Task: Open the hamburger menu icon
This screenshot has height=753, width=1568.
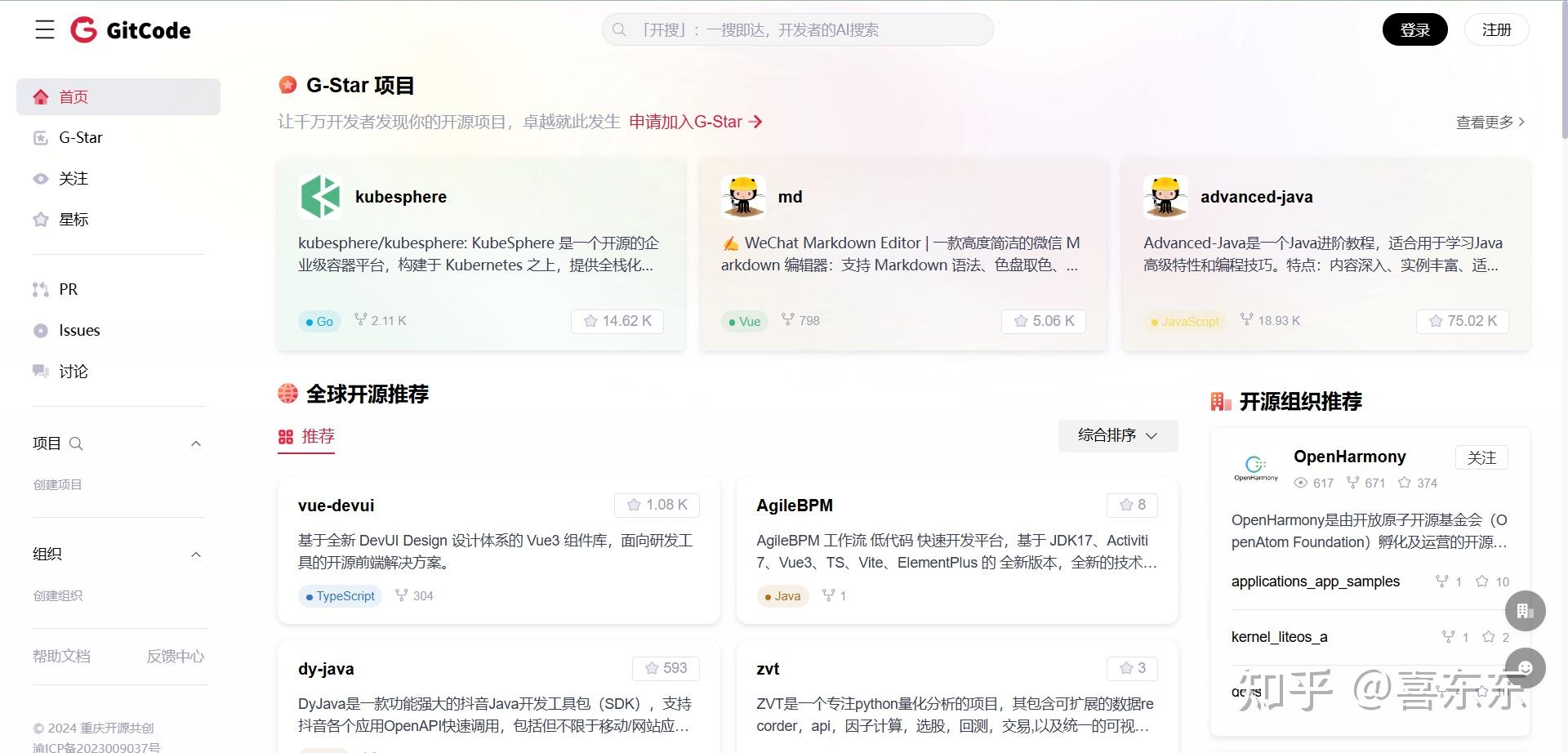Action: (45, 30)
